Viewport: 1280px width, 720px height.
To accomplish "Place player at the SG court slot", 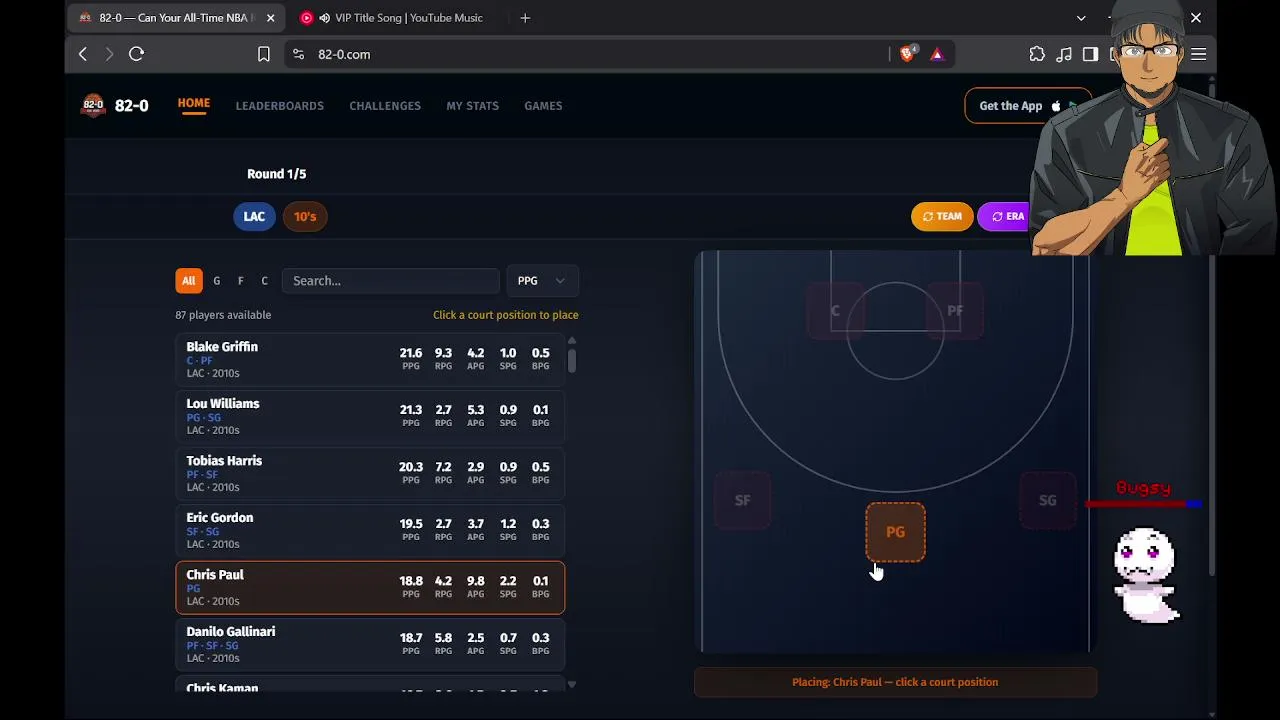I will (x=1047, y=500).
